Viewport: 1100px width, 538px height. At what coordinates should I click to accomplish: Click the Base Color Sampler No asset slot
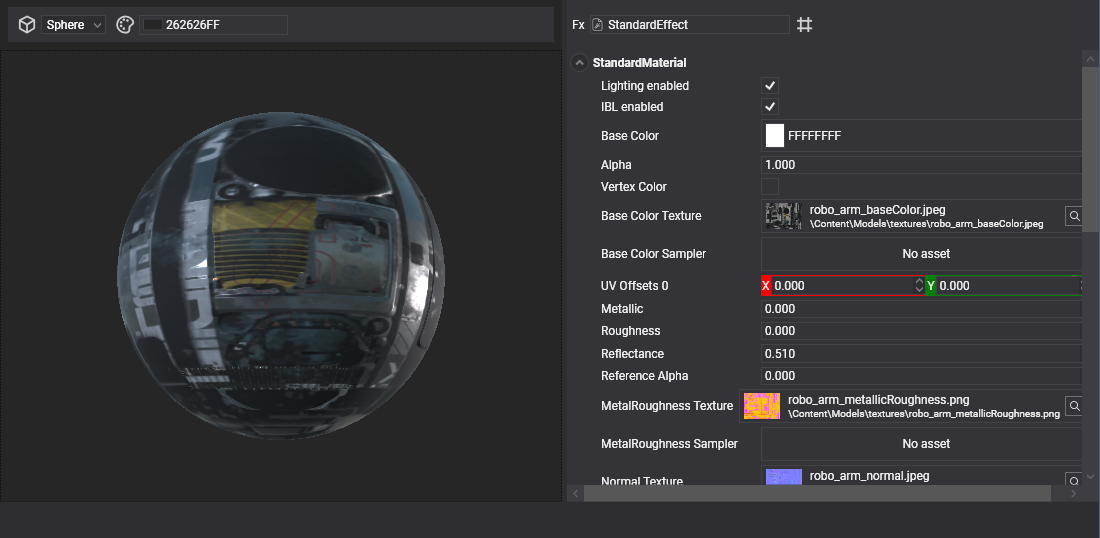coord(924,254)
